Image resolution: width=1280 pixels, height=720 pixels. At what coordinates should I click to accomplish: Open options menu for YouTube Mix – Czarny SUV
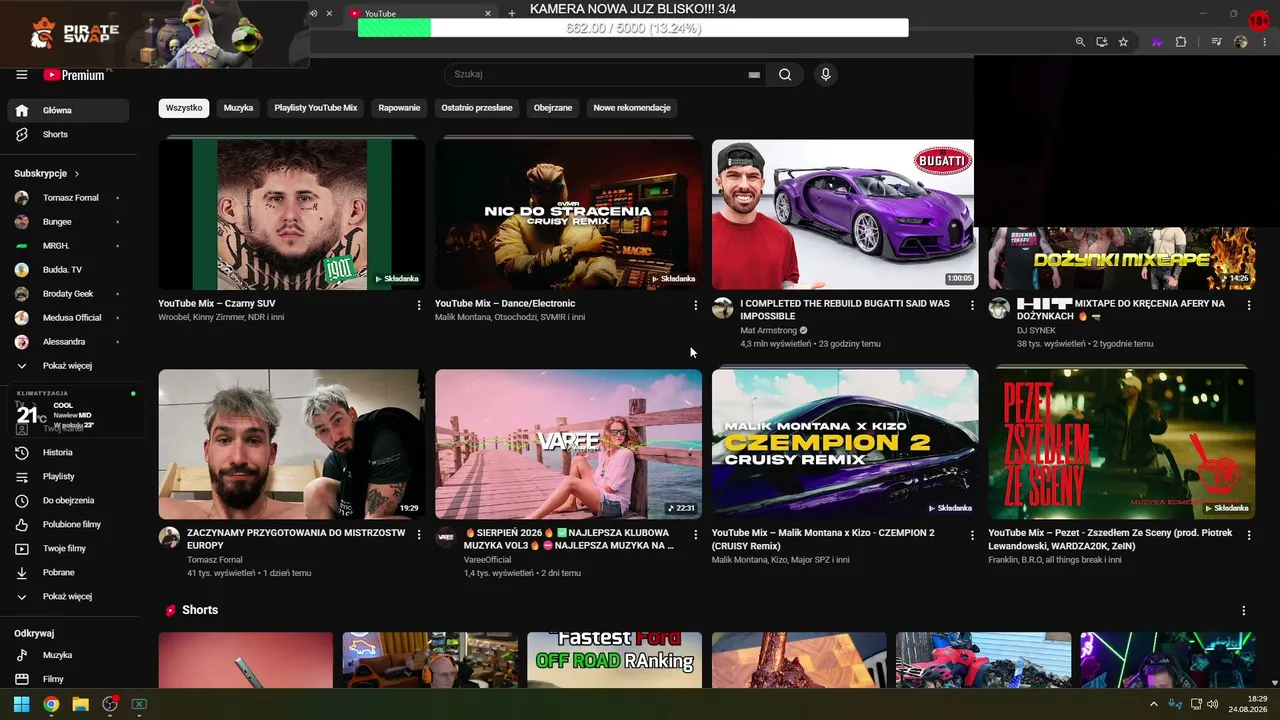pyautogui.click(x=419, y=305)
